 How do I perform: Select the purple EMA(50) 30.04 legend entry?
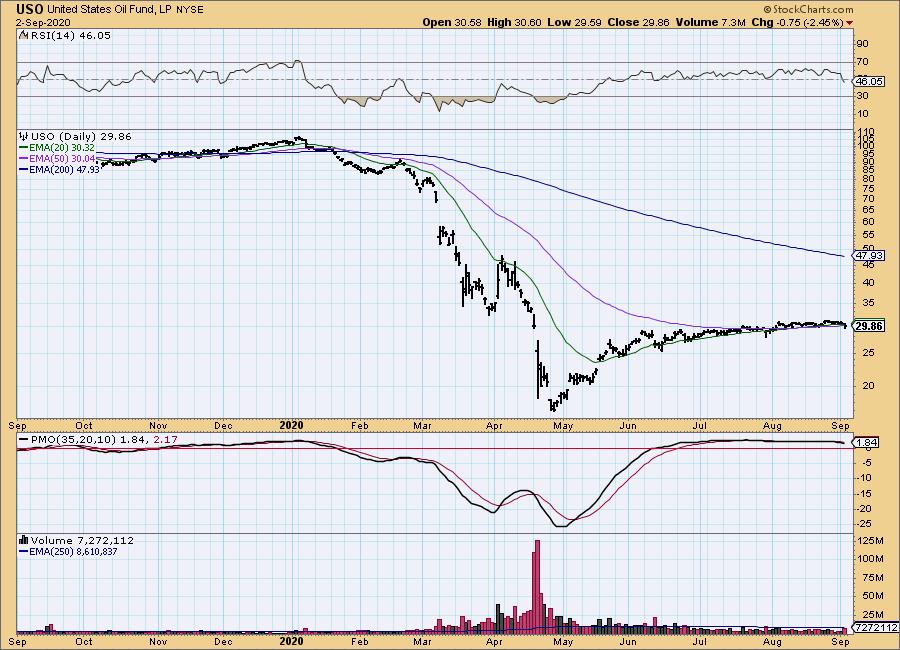(x=57, y=158)
